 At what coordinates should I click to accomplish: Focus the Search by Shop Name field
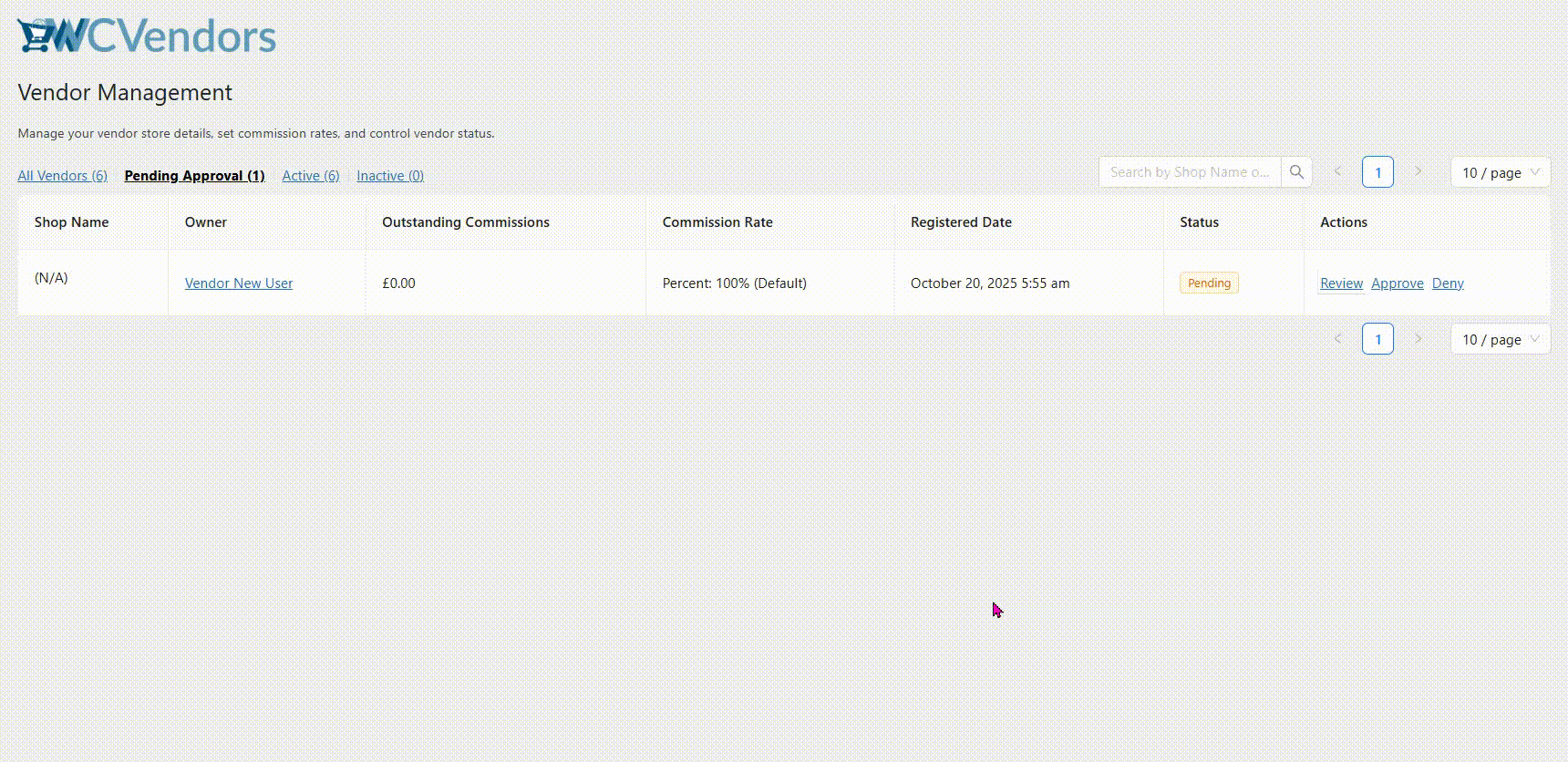click(x=1189, y=172)
